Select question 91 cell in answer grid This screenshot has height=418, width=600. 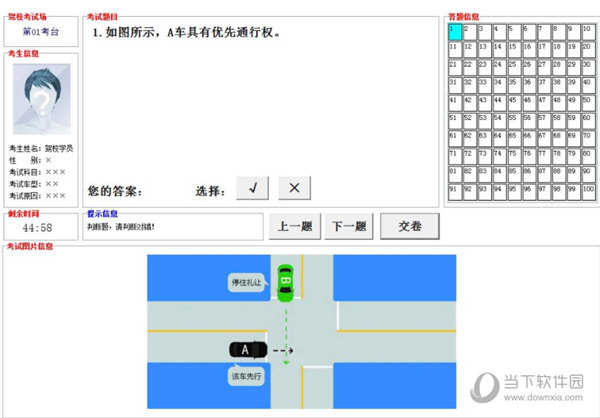click(455, 190)
